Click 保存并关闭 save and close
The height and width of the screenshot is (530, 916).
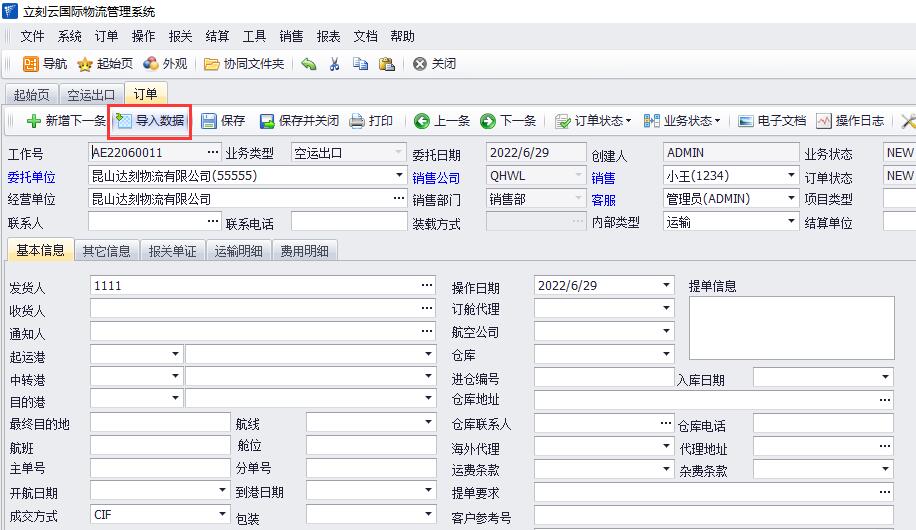(x=299, y=121)
